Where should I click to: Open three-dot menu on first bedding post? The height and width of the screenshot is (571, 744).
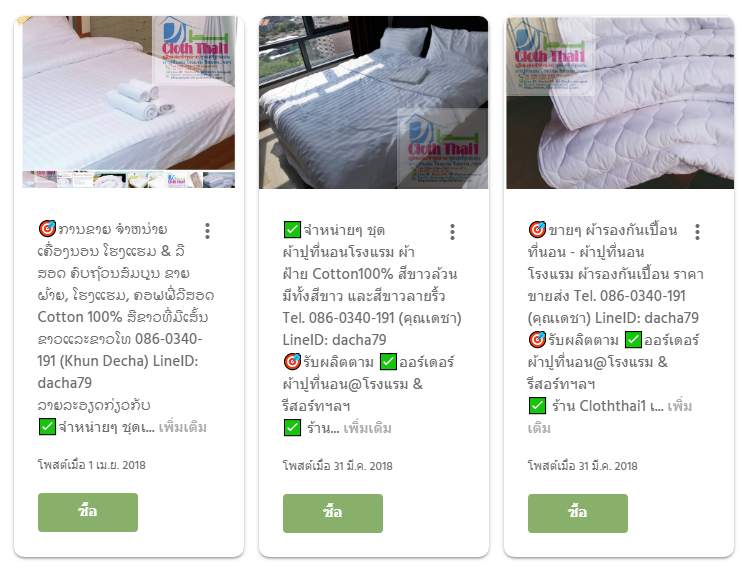(x=207, y=231)
